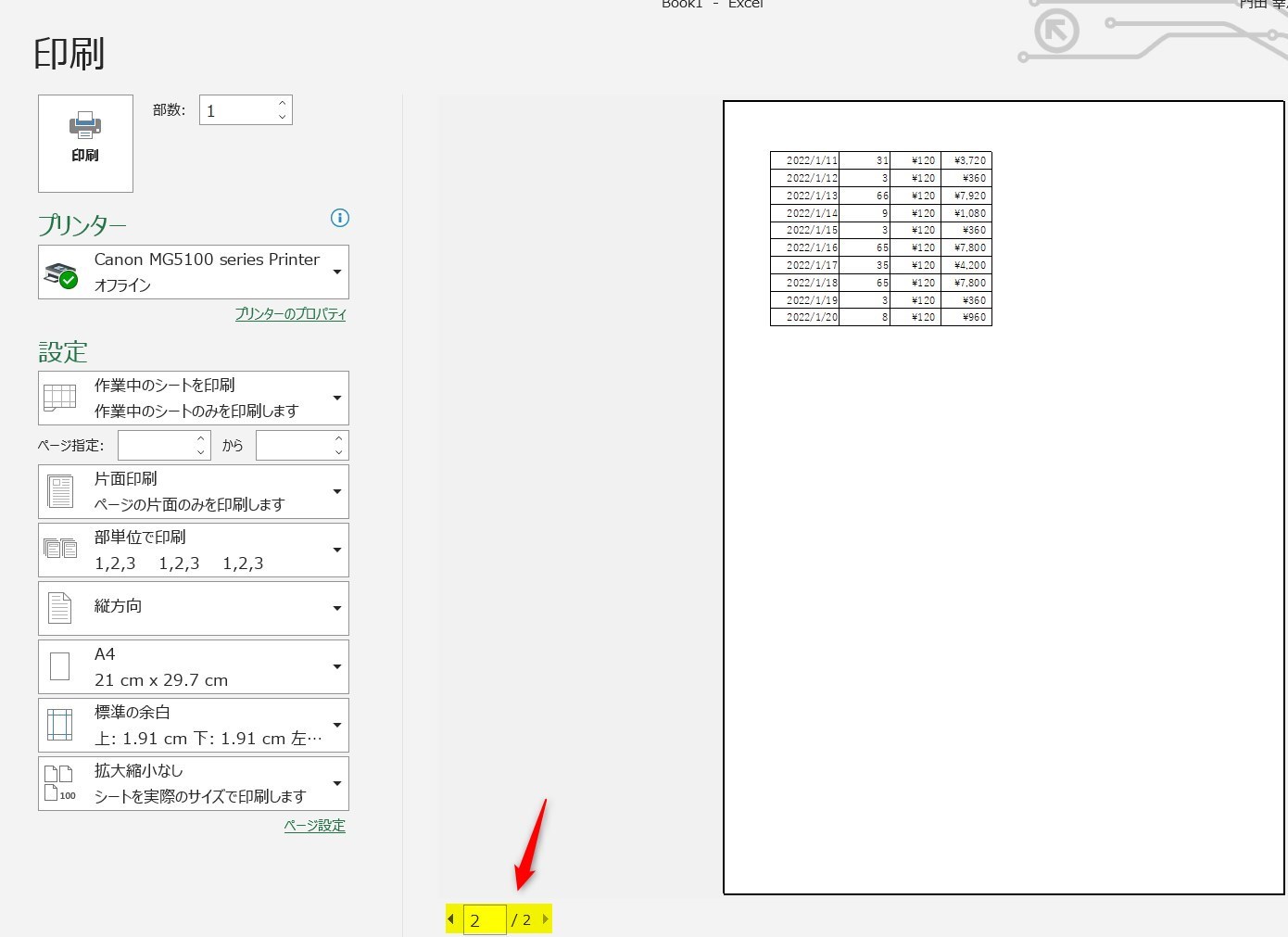Open the A4 paper size dropdown
1288x937 pixels.
194,666
